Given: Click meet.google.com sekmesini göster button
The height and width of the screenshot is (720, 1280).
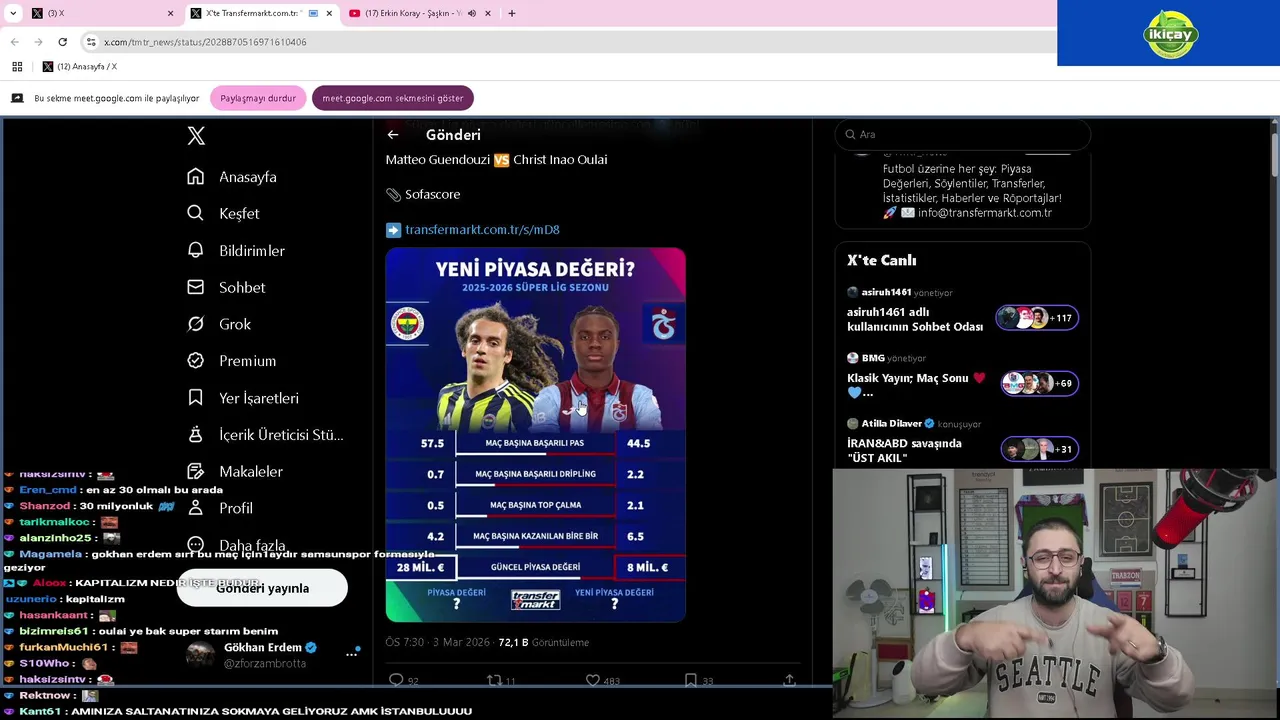Looking at the screenshot, I should click(392, 98).
